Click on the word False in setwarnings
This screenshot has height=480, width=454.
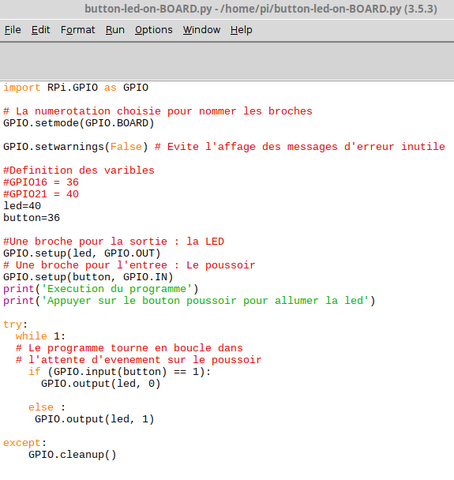pos(126,147)
